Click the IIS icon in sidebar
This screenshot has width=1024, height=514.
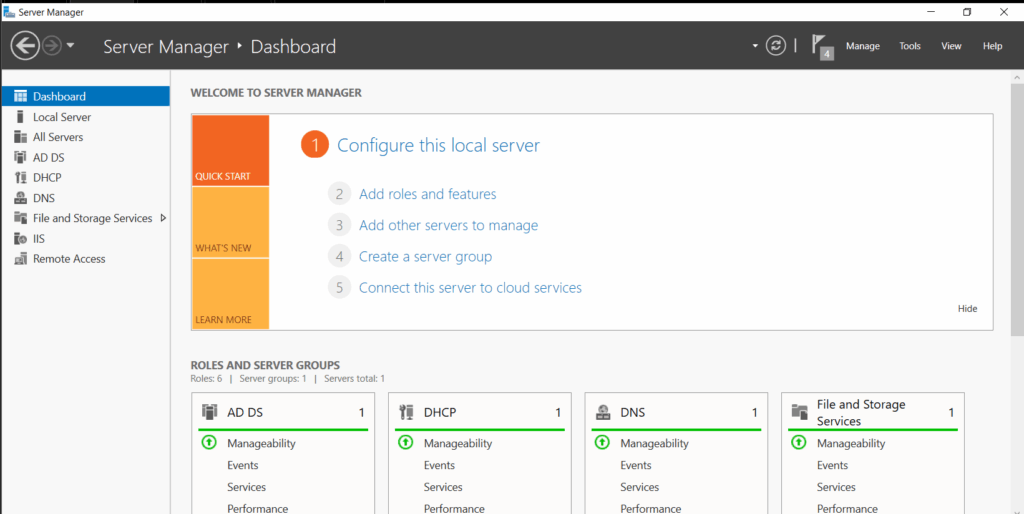pos(20,239)
